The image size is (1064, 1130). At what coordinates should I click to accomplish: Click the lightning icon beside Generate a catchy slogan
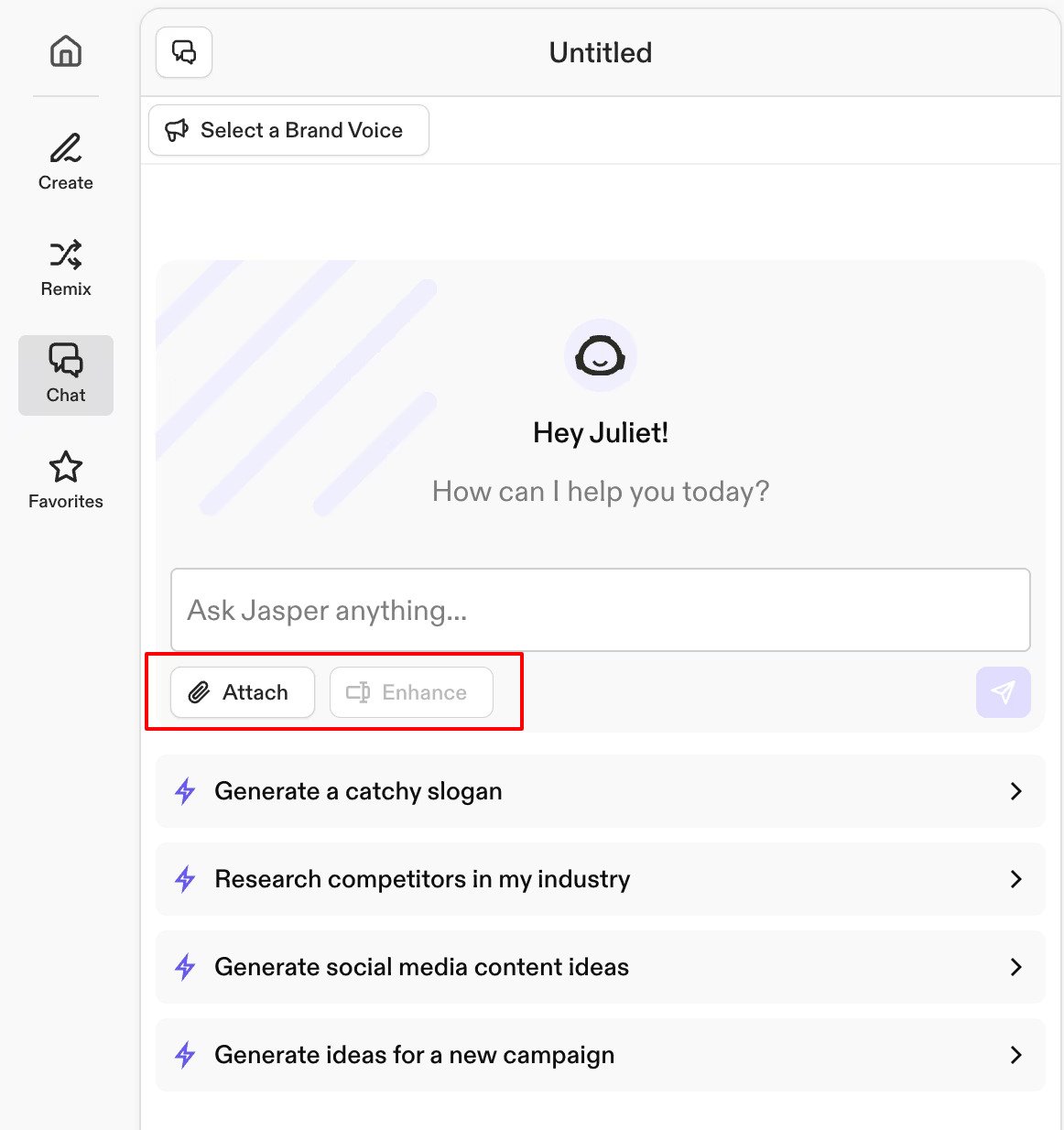click(x=186, y=791)
